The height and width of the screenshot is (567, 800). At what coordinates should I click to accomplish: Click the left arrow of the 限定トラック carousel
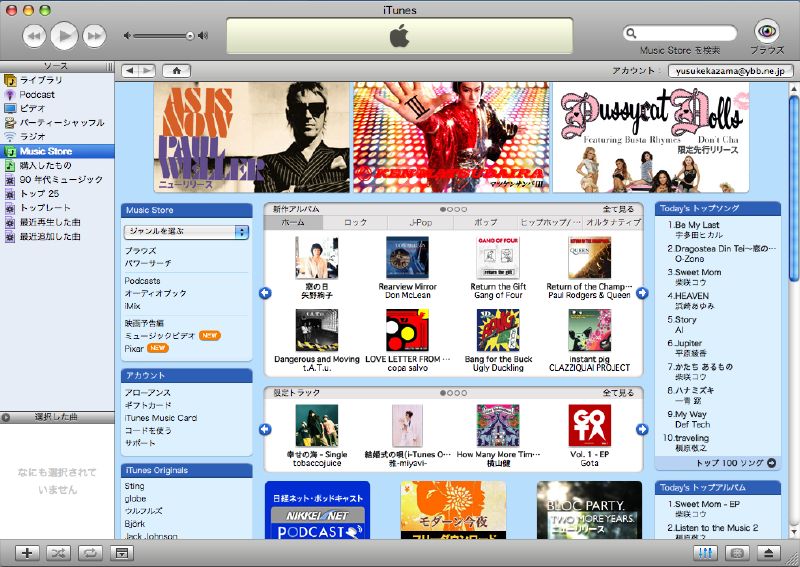tap(265, 429)
